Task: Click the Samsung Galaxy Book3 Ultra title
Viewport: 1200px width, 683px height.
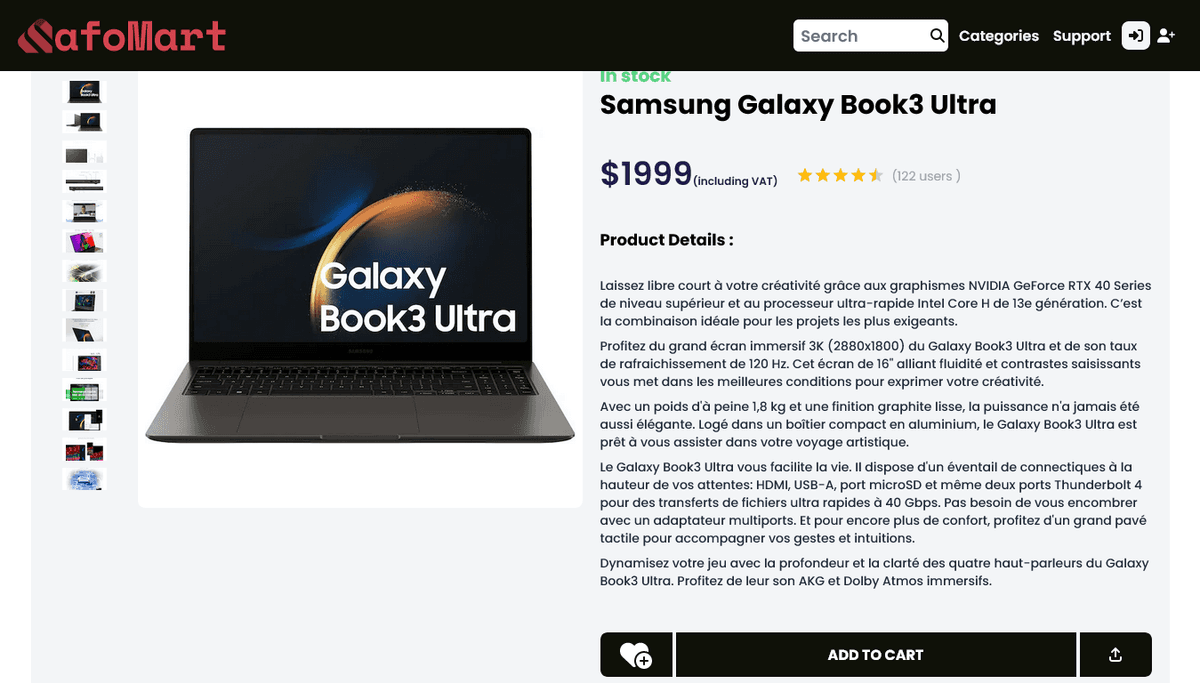Action: (798, 104)
